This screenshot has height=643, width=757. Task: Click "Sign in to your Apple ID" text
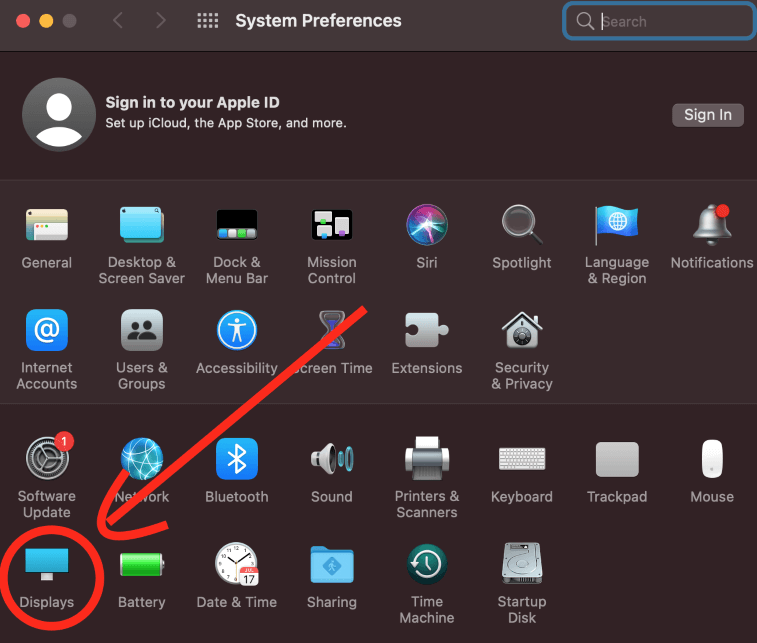pyautogui.click(x=192, y=102)
